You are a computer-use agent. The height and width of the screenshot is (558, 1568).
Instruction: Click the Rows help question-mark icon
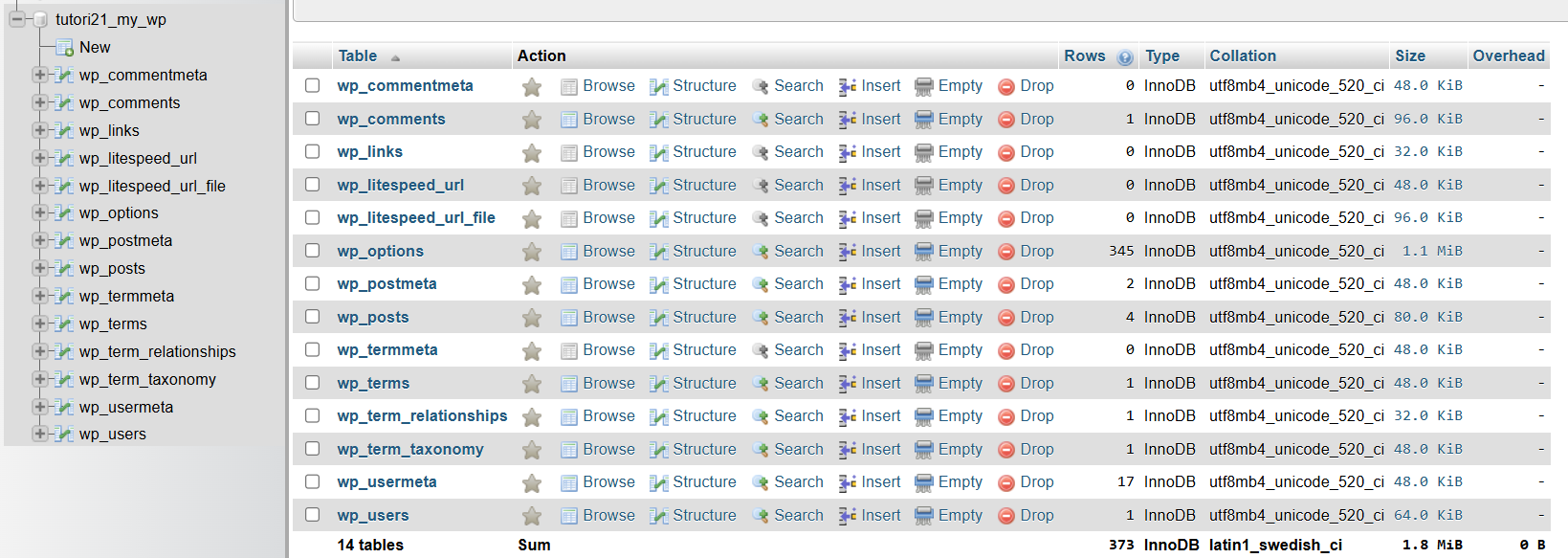1125,57
